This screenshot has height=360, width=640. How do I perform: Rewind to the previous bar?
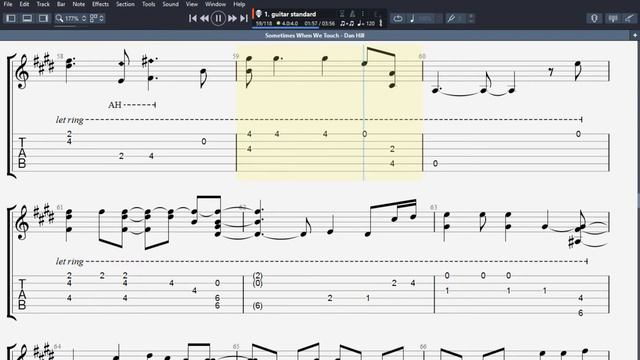[x=204, y=18]
